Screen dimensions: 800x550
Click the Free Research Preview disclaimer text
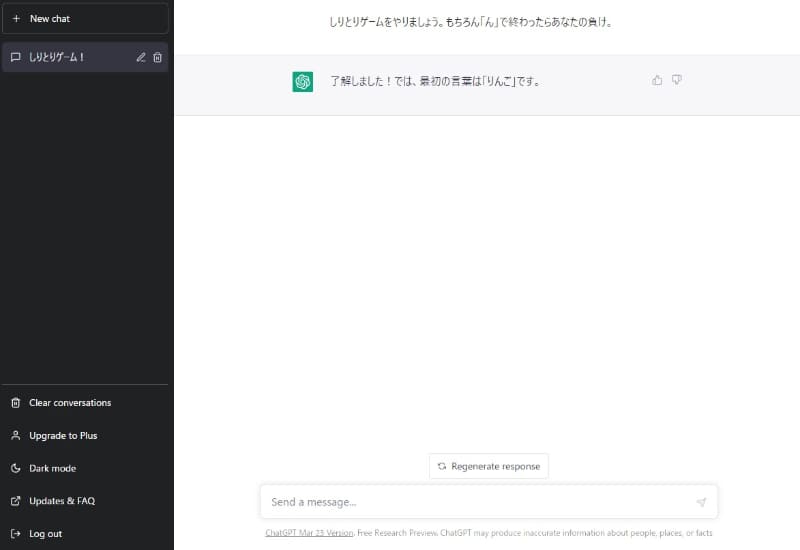tap(535, 533)
